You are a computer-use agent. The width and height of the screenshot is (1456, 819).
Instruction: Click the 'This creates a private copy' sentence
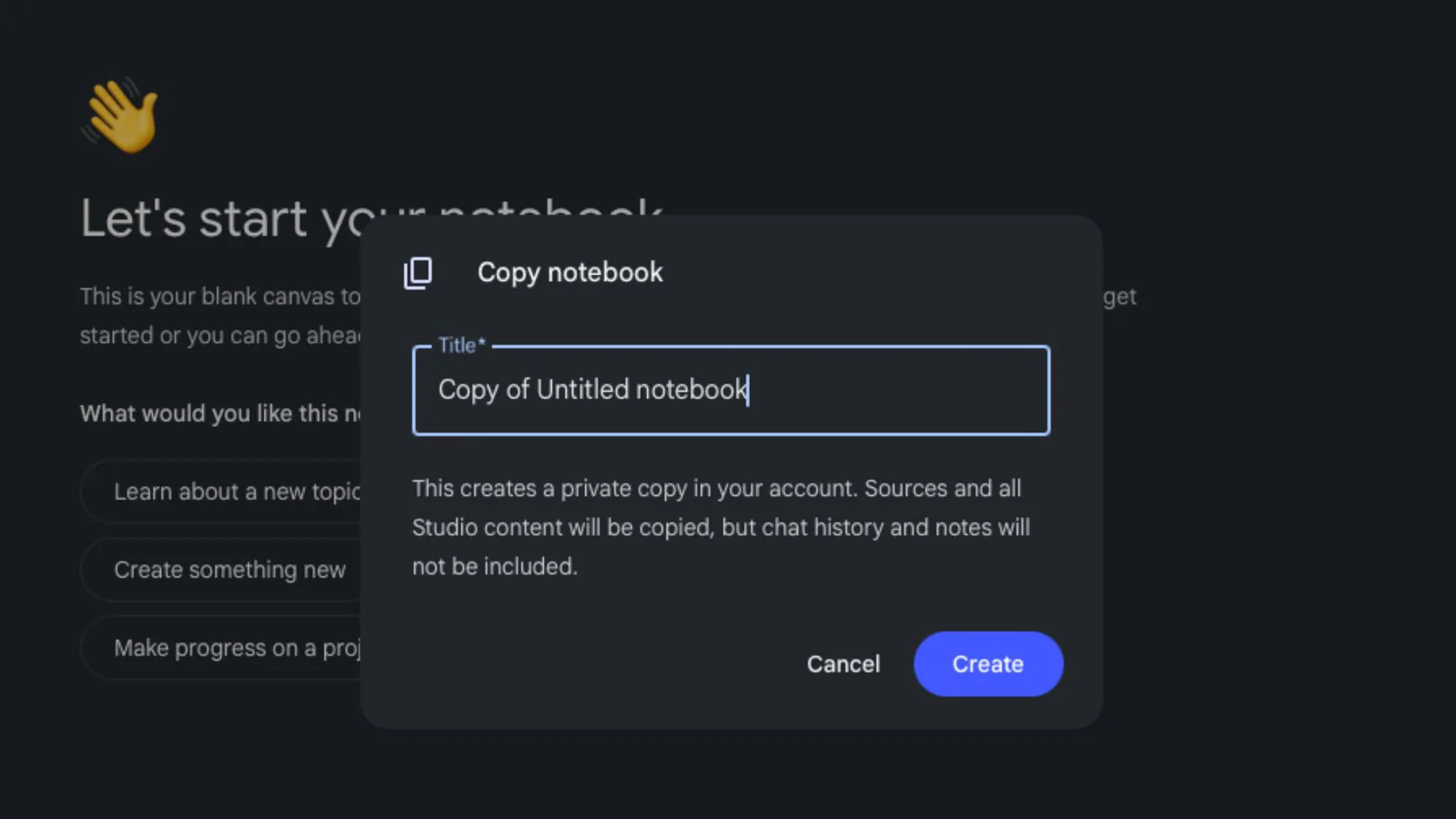tap(716, 489)
